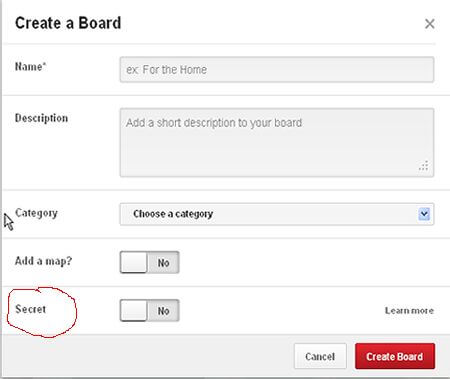This screenshot has height=379, width=450.
Task: Click the white knob of Add a map switch
Action: pyautogui.click(x=134, y=262)
